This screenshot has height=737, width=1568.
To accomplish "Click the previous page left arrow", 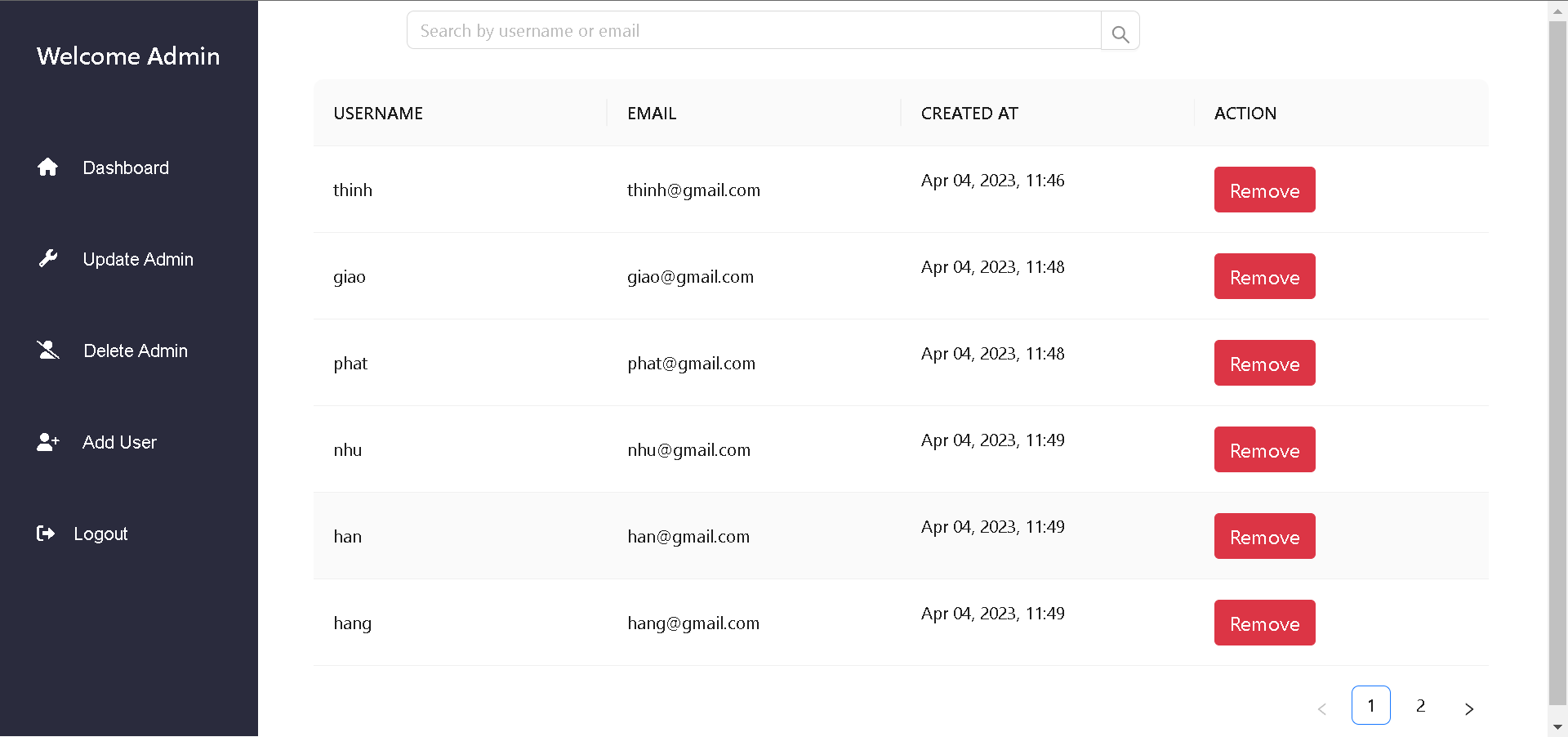I will (1321, 709).
